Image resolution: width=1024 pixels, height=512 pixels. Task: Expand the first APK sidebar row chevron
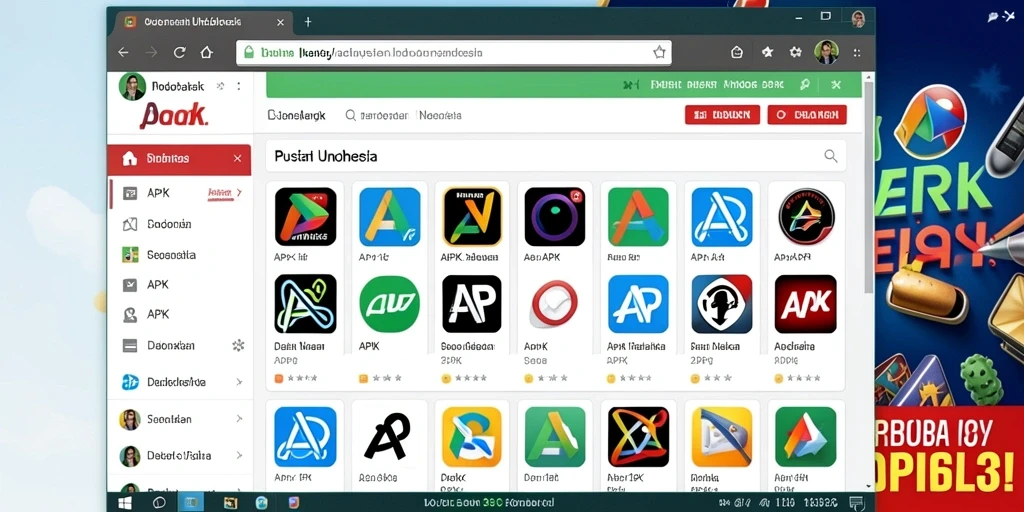tap(239, 193)
